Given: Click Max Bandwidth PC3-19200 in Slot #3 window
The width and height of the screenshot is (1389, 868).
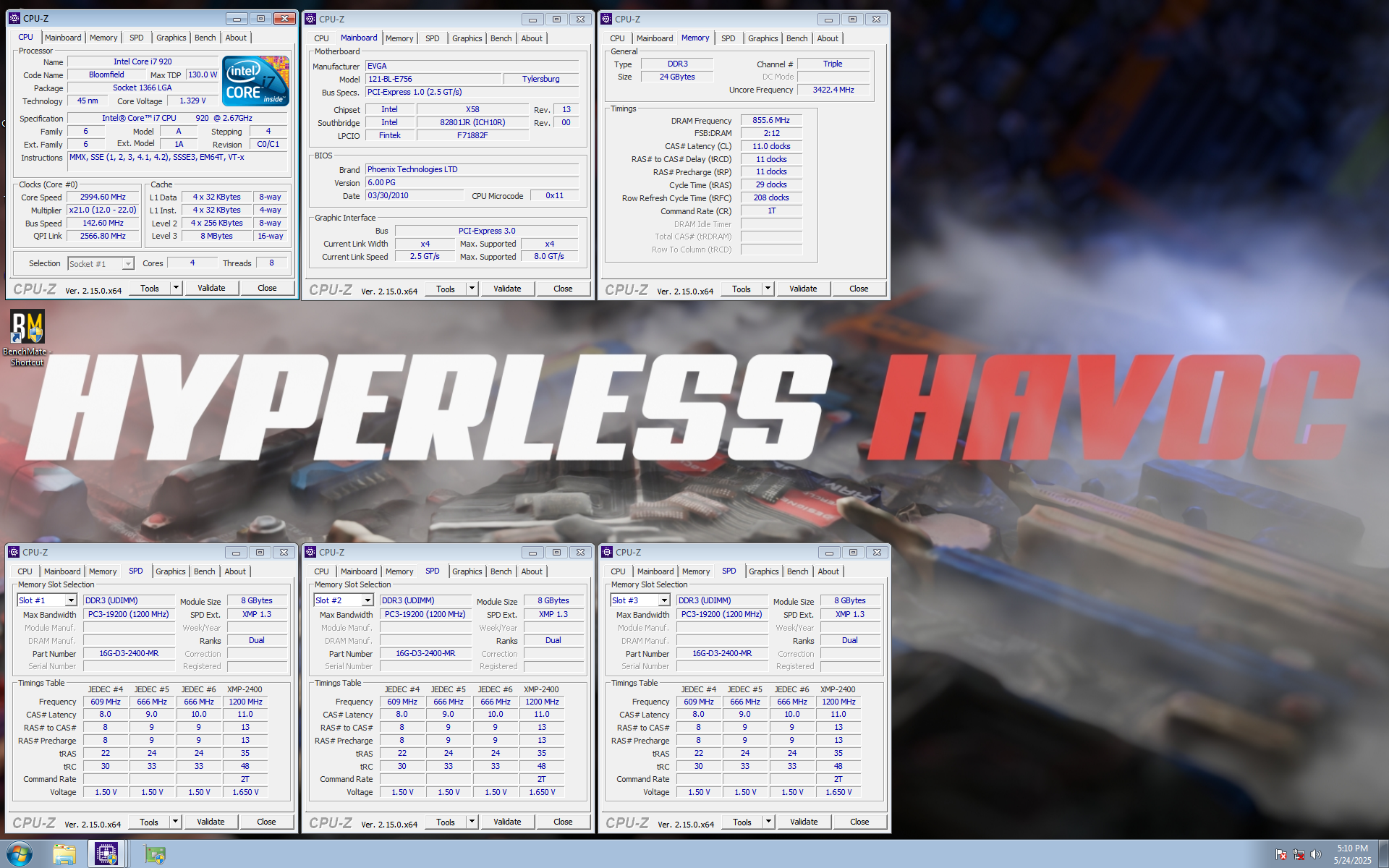Looking at the screenshot, I should [x=722, y=614].
